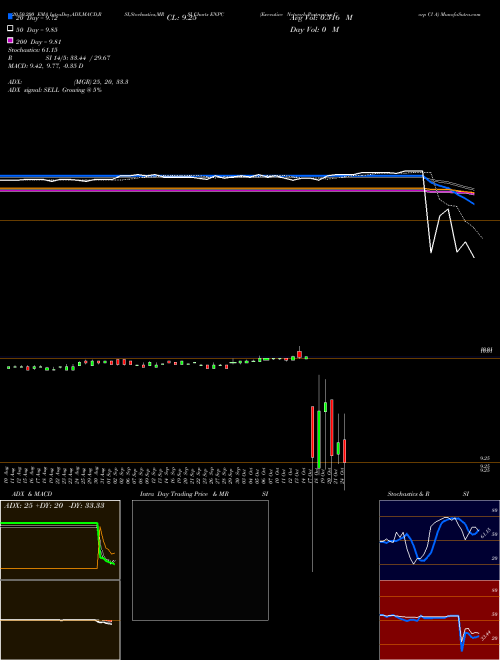This screenshot has width=500, height=660.
Task: Click the 9.25 price axis label
Action: click(x=485, y=458)
